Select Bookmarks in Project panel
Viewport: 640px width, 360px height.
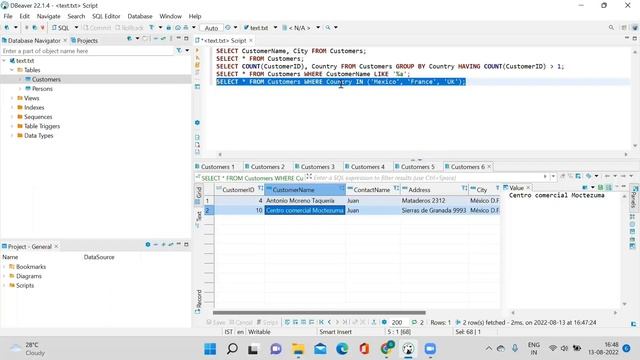(x=31, y=267)
